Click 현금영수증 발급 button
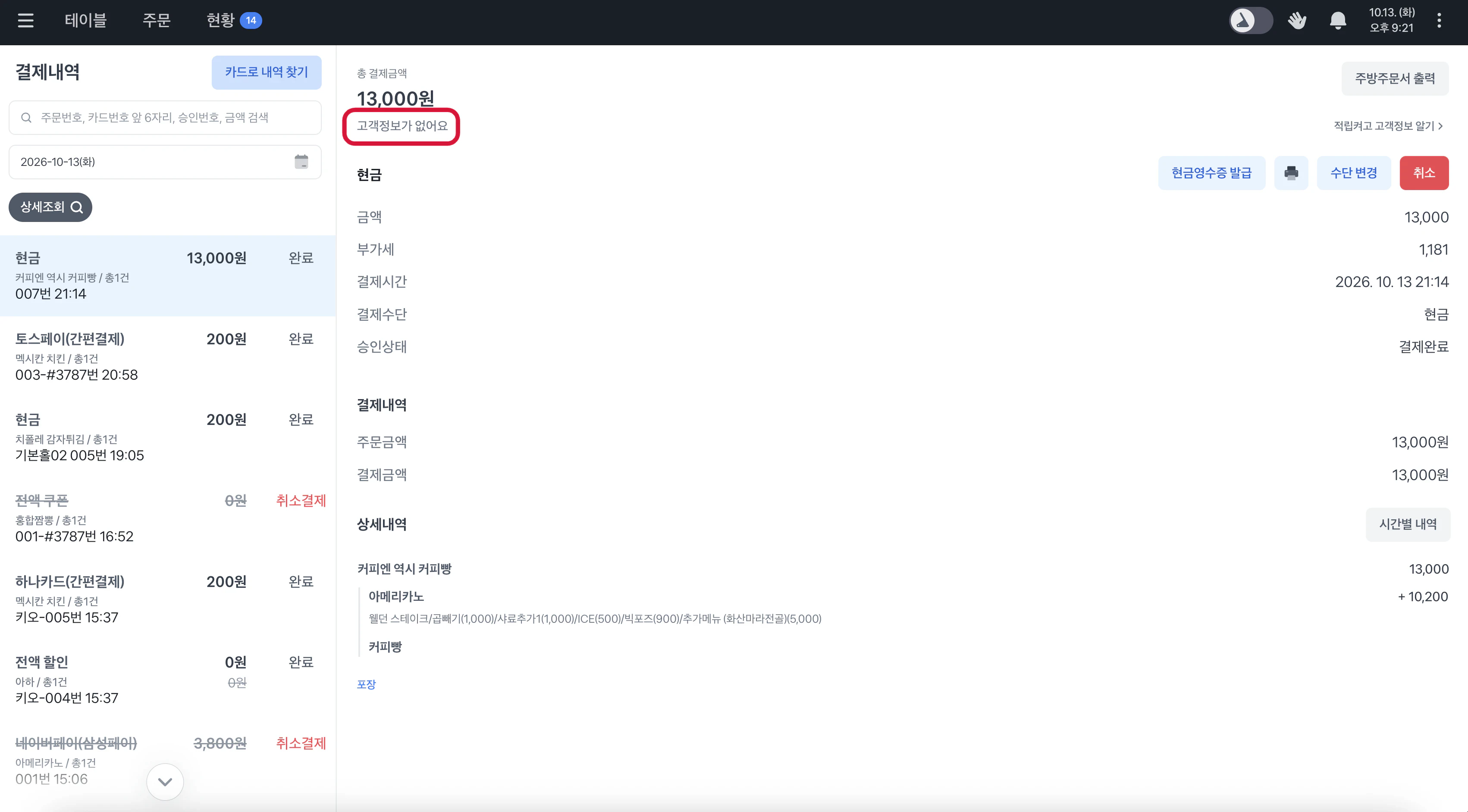The image size is (1468, 812). pos(1211,173)
